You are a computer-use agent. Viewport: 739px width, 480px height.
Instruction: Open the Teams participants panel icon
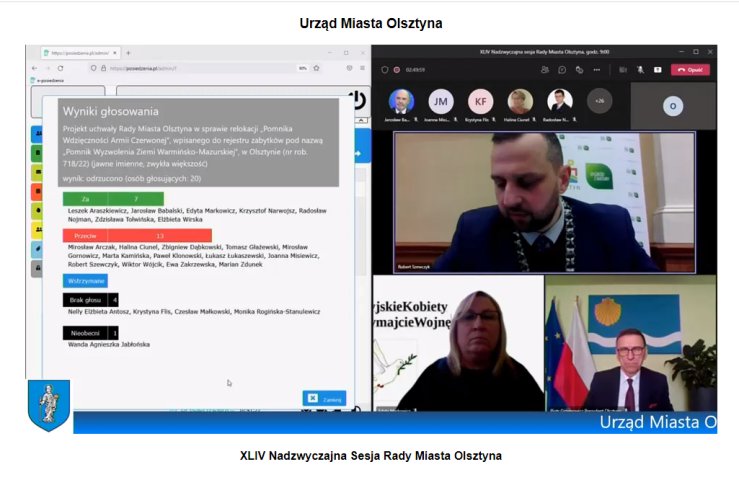point(545,70)
